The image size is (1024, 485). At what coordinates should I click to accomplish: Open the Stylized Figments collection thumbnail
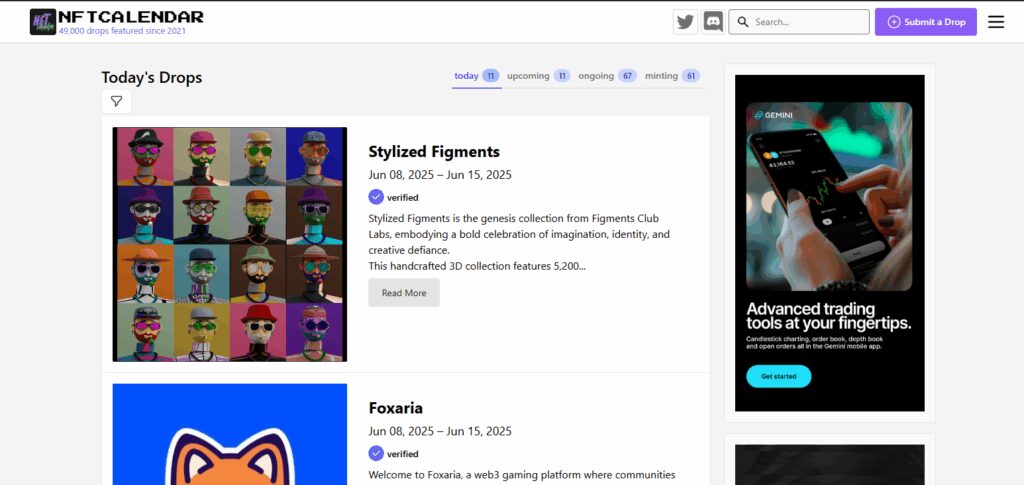[230, 244]
